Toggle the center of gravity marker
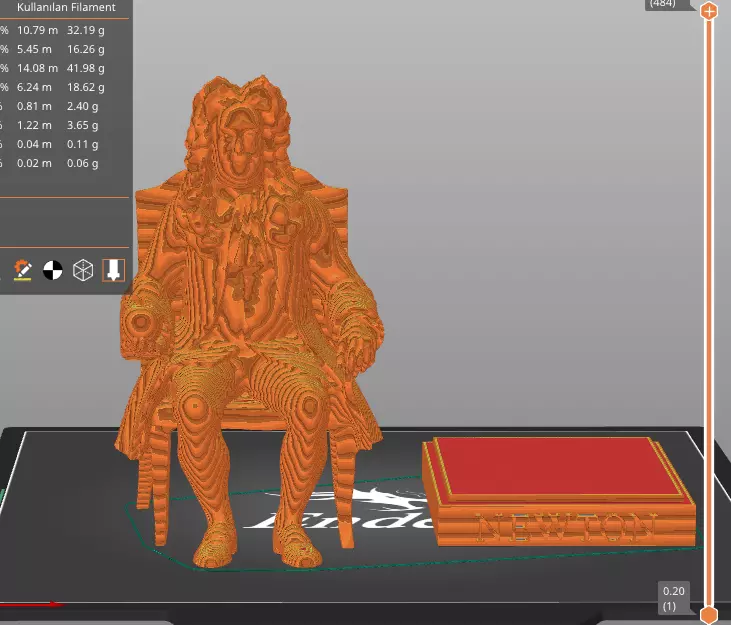 point(53,270)
